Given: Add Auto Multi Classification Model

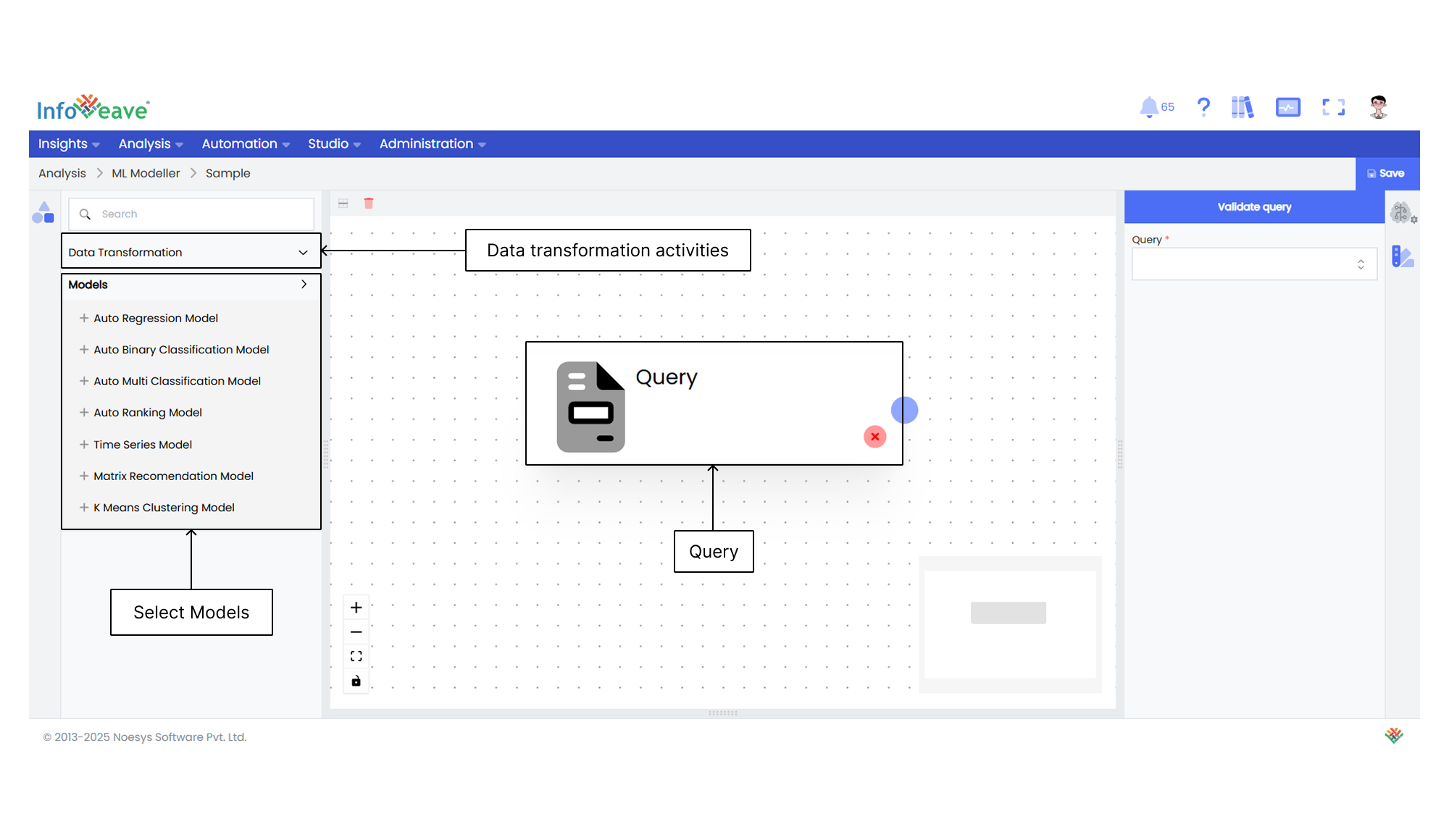Looking at the screenshot, I should click(x=170, y=381).
